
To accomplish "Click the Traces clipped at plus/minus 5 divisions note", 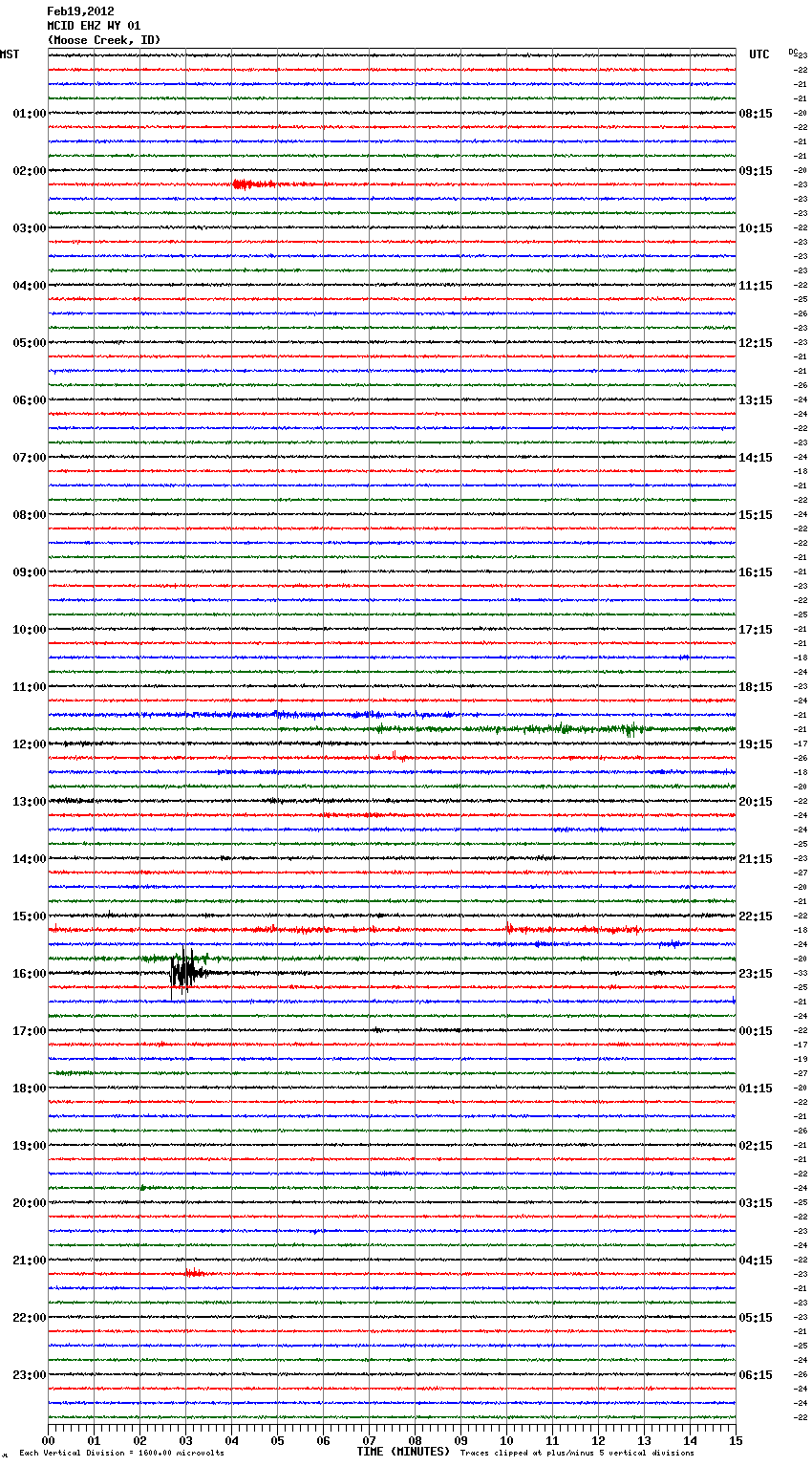I will point(577,1454).
